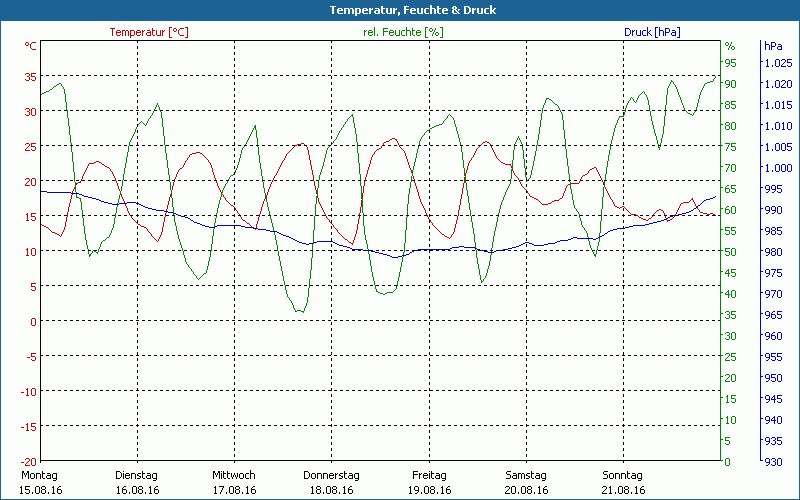Image resolution: width=800 pixels, height=500 pixels.
Task: Click the humidity axis value '65'
Action: pyautogui.click(x=731, y=189)
